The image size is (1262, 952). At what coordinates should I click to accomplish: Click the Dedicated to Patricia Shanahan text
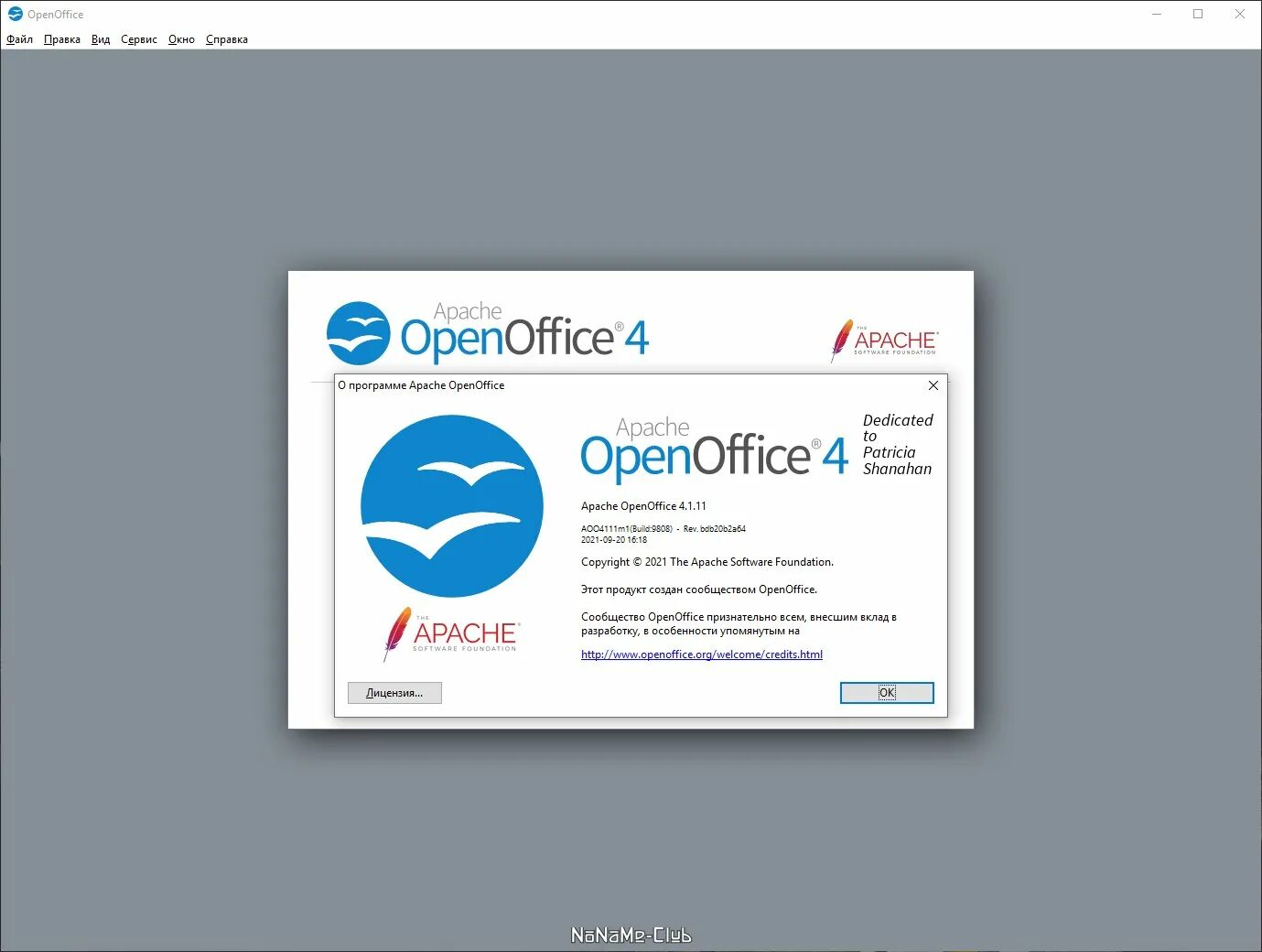click(x=898, y=444)
